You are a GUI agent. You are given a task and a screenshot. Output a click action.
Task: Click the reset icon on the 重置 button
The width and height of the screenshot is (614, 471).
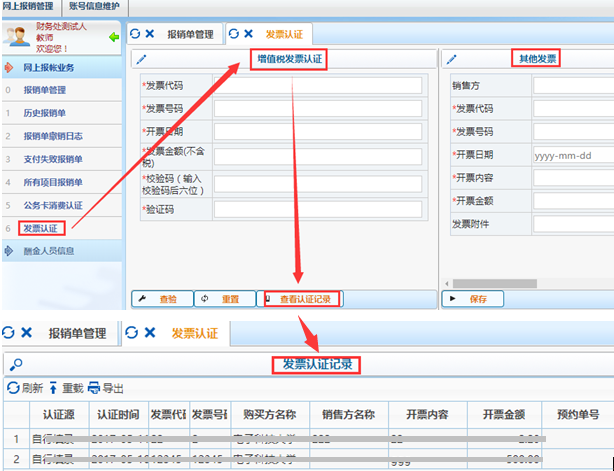tap(204, 299)
